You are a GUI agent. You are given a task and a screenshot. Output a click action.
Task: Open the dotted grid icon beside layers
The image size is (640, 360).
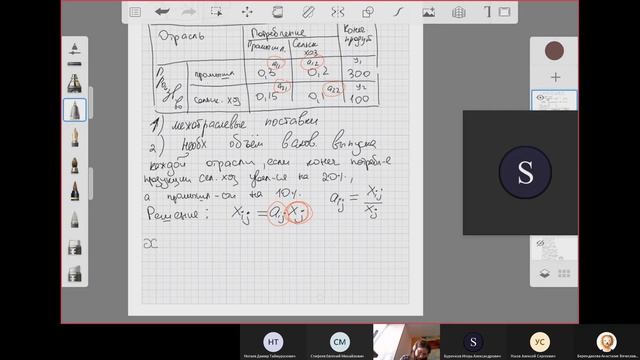[x=564, y=273]
